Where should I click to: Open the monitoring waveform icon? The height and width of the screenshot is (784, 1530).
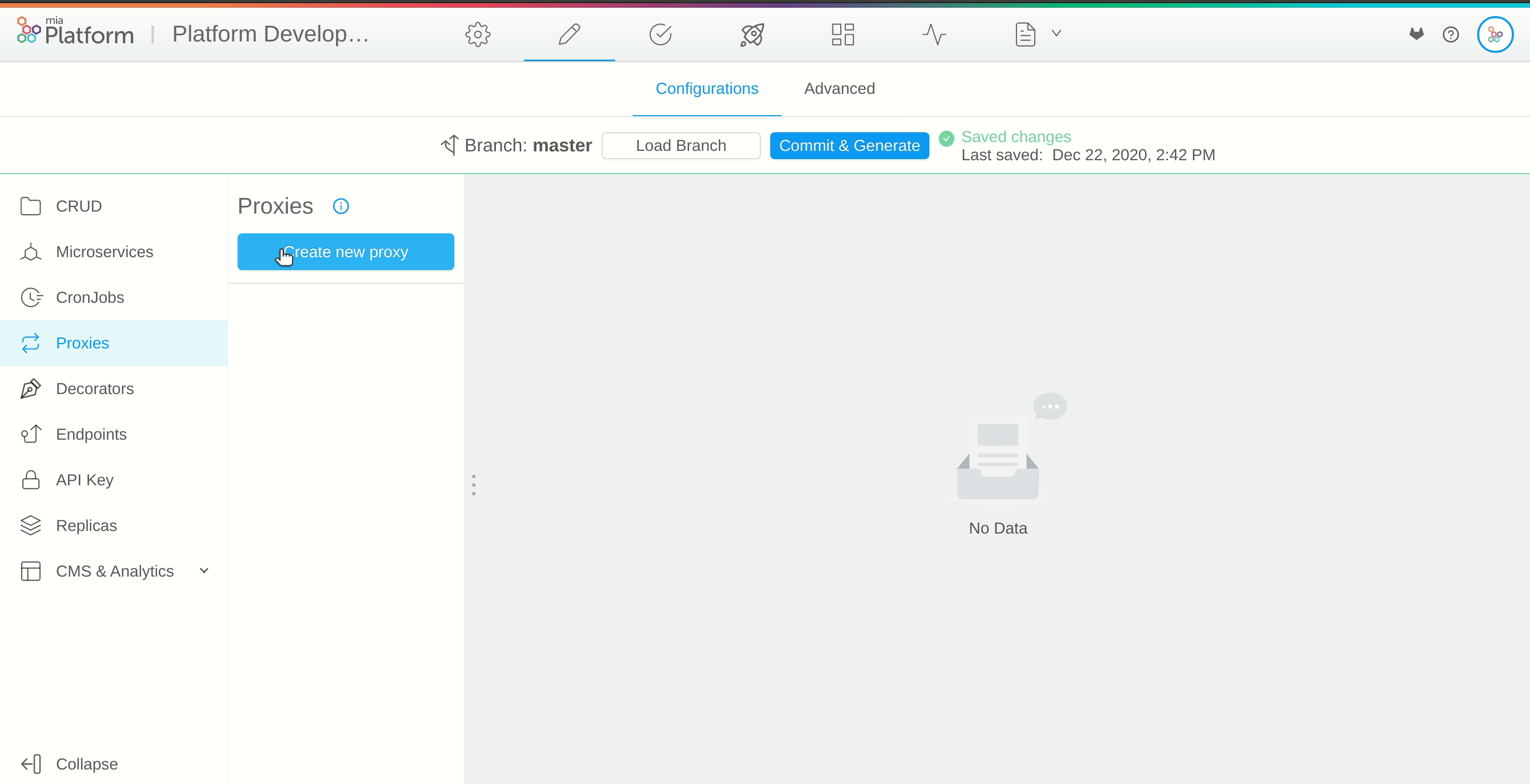[x=933, y=34]
